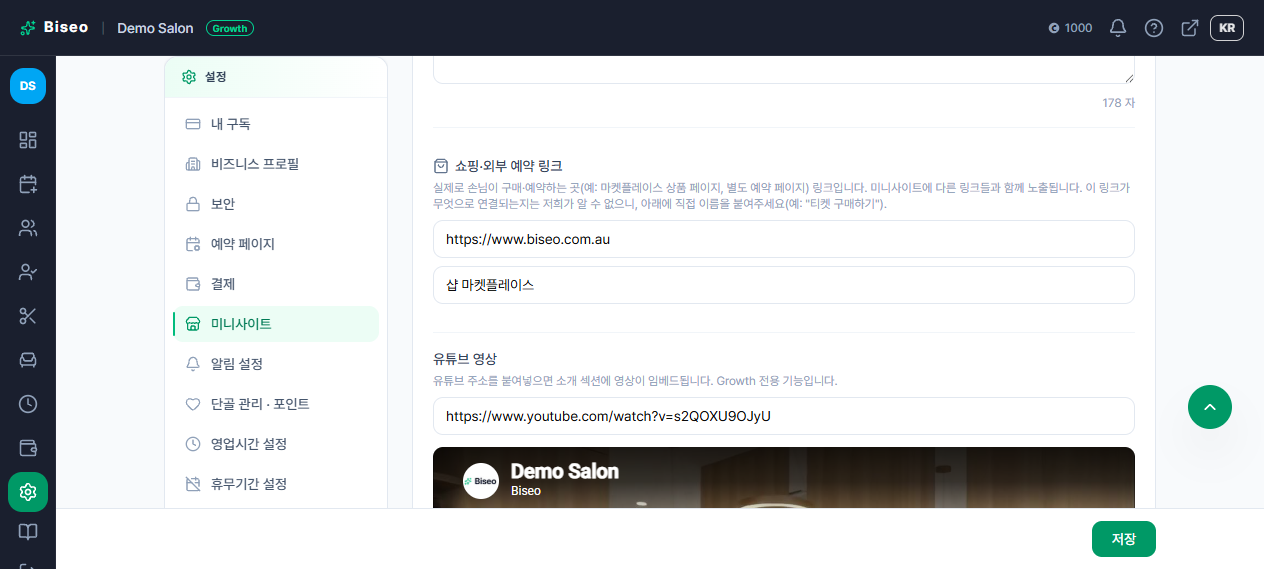The width and height of the screenshot is (1264, 569).
Task: Click the 유튜브 영상 section heading
Action: (465, 359)
